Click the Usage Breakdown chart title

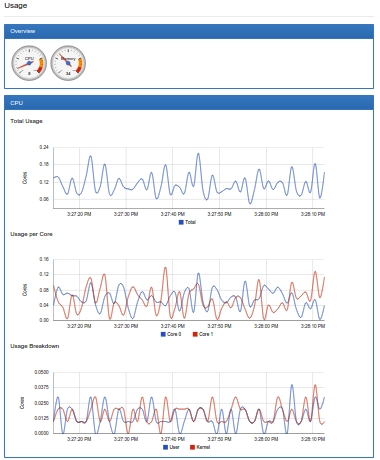tap(35, 346)
